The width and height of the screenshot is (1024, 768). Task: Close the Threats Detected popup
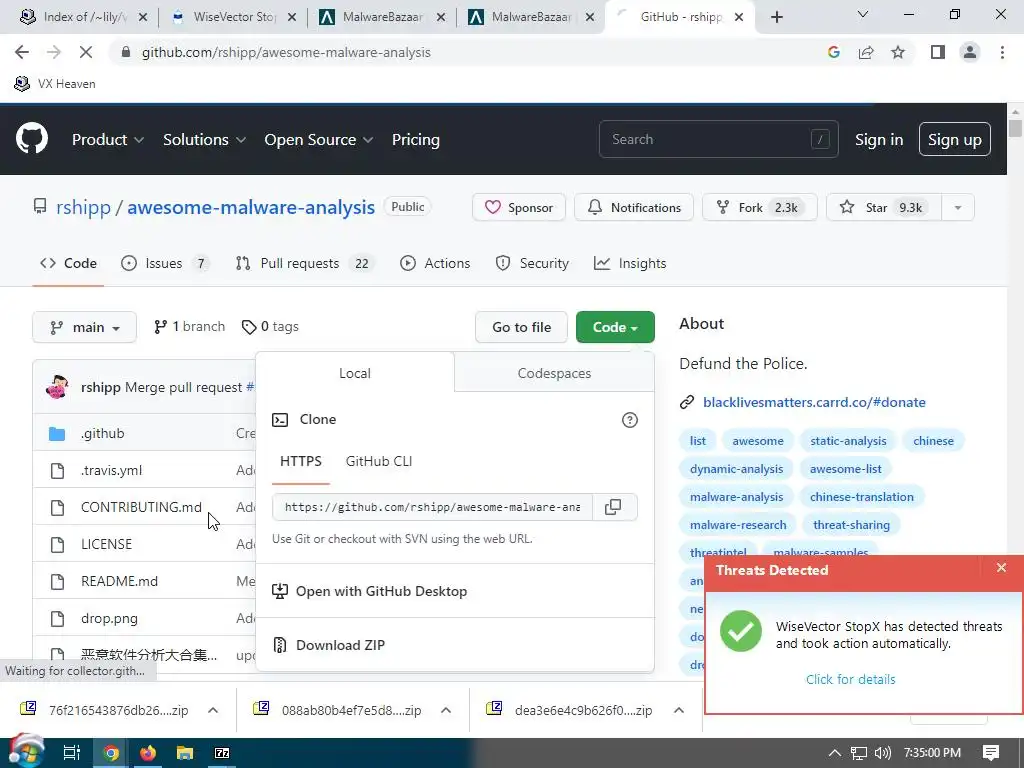tap(1001, 568)
